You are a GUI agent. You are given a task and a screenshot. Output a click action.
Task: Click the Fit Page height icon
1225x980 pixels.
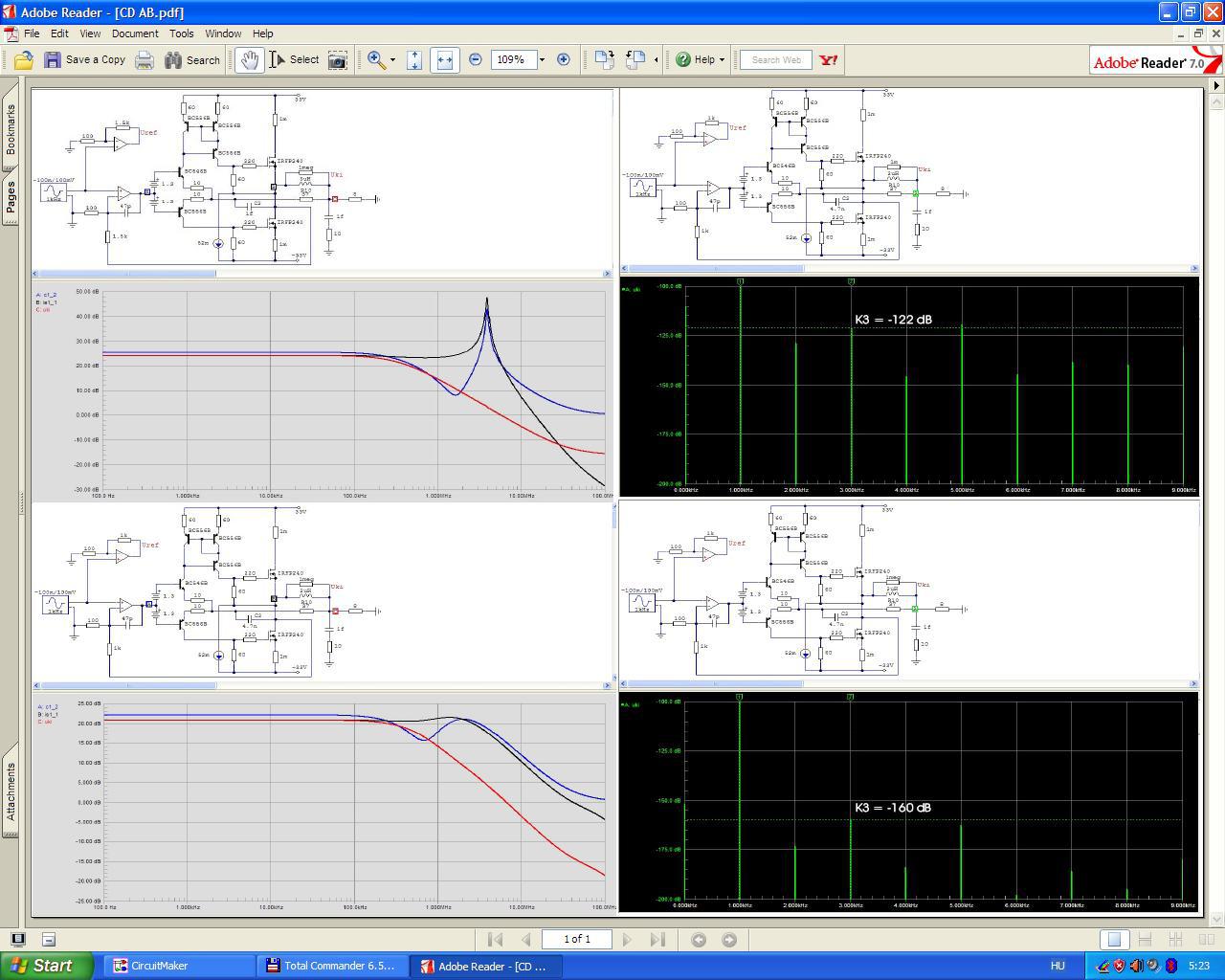pos(414,59)
